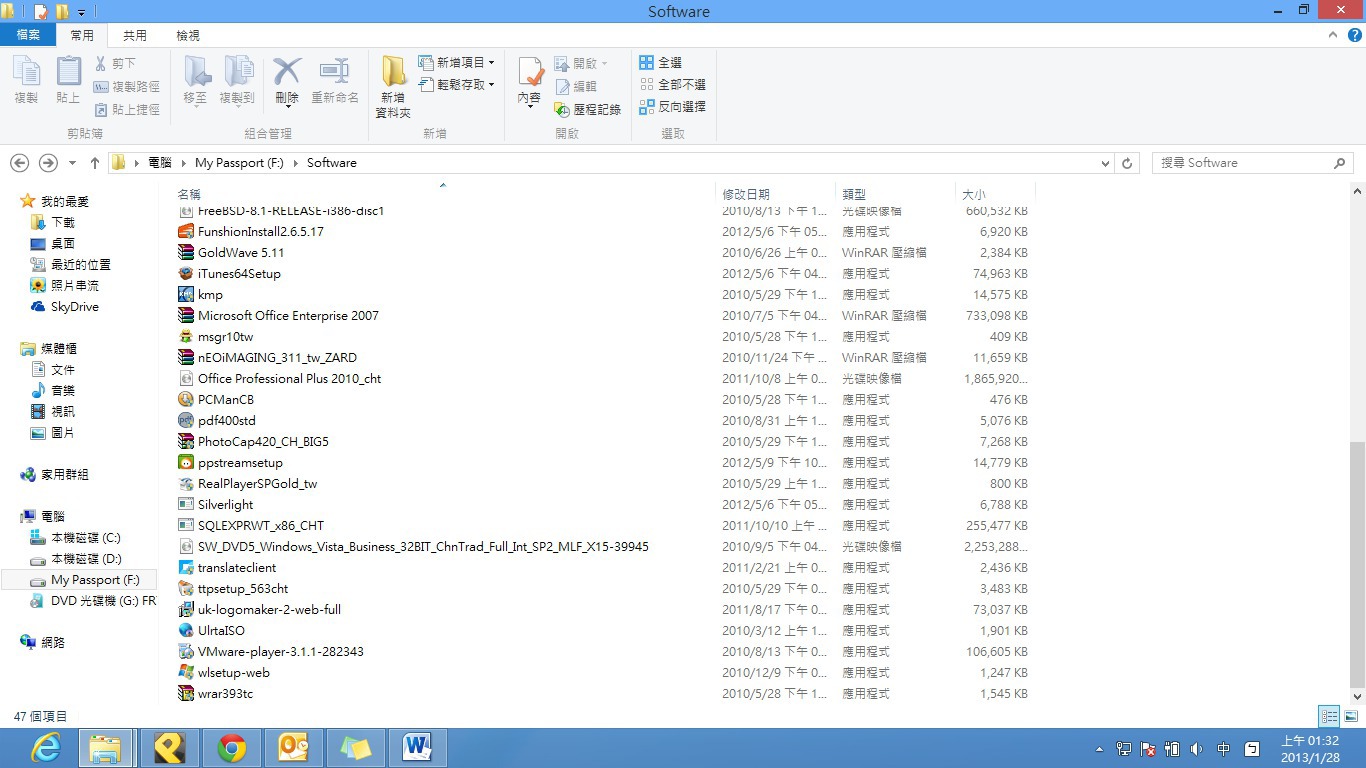Select DVD 光碟機 (G:) in sidebar

pyautogui.click(x=93, y=600)
